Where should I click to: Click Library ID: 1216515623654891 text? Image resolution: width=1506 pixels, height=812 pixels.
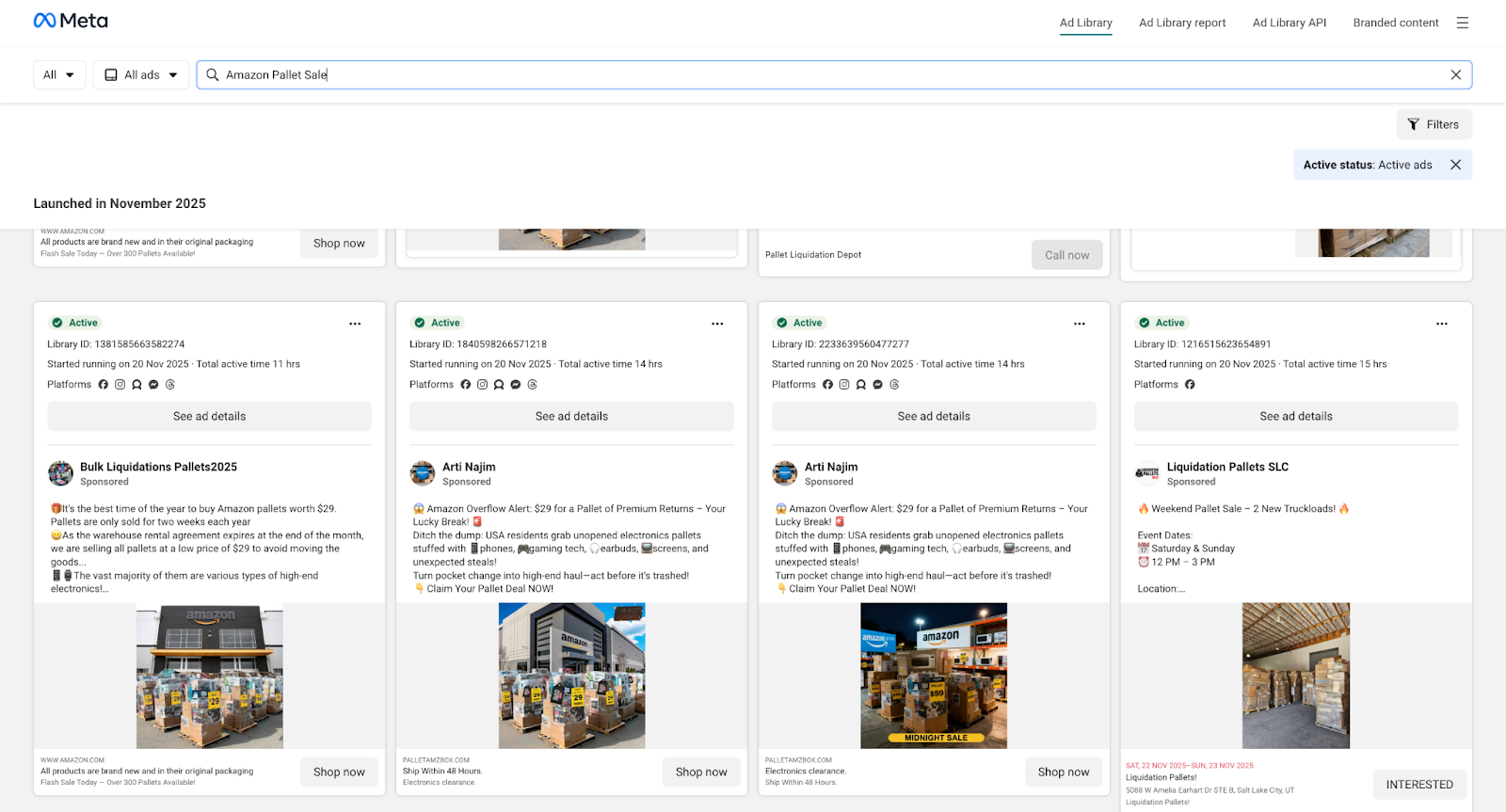[x=1203, y=344]
